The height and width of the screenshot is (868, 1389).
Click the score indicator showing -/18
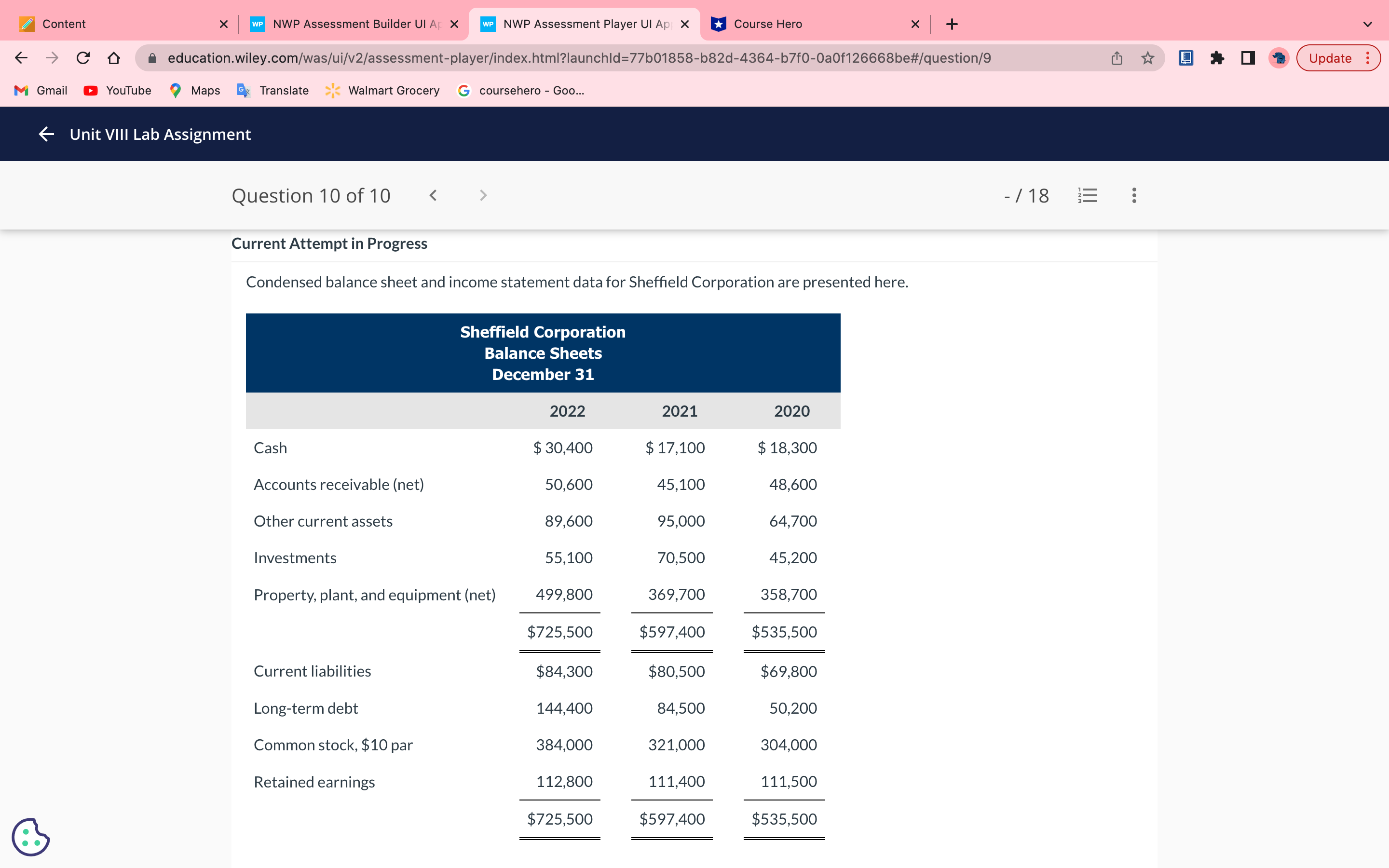point(1027,195)
